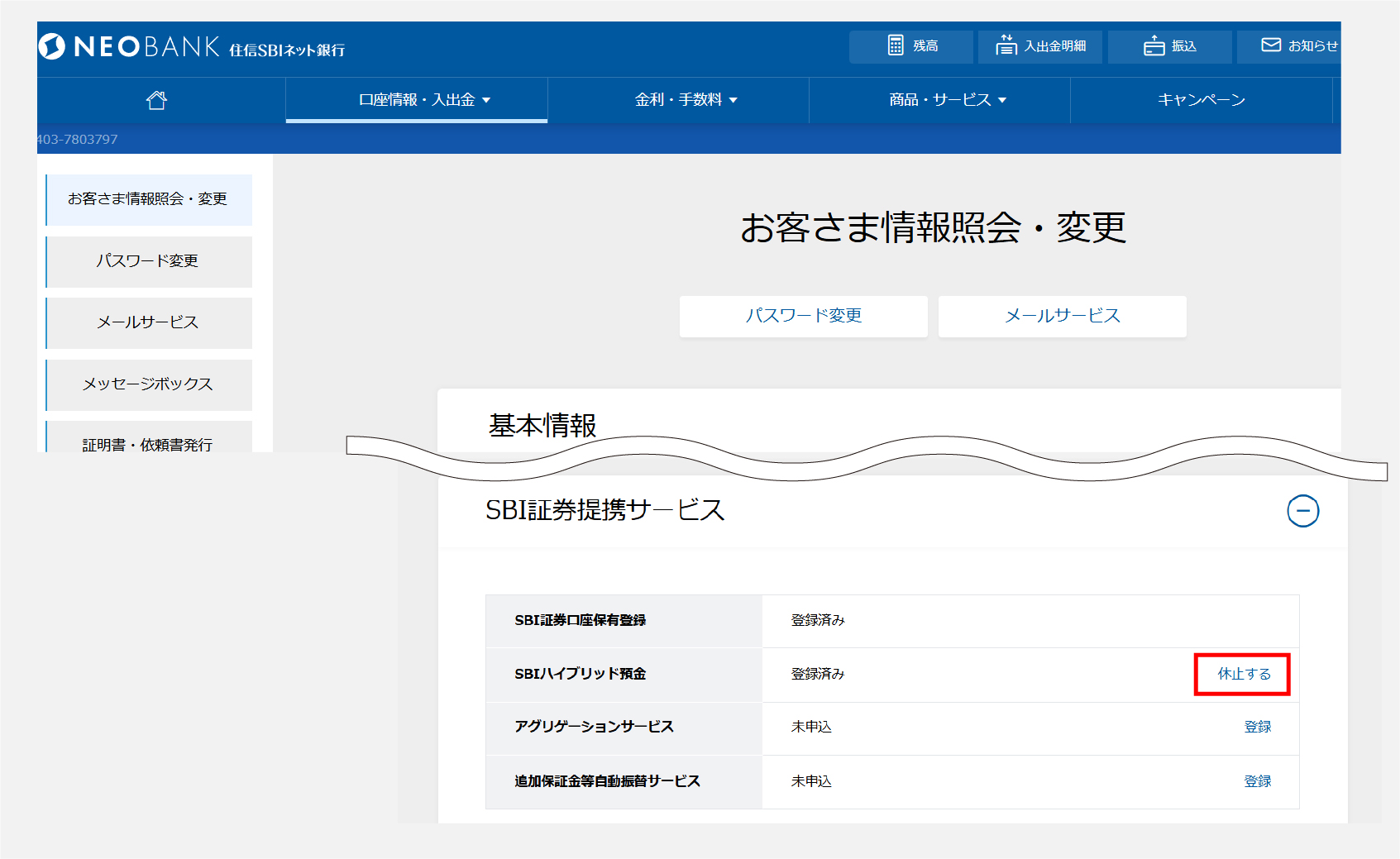Image resolution: width=1400 pixels, height=859 pixels.
Task: Click the account number 403-7803797
Action: pos(77,140)
